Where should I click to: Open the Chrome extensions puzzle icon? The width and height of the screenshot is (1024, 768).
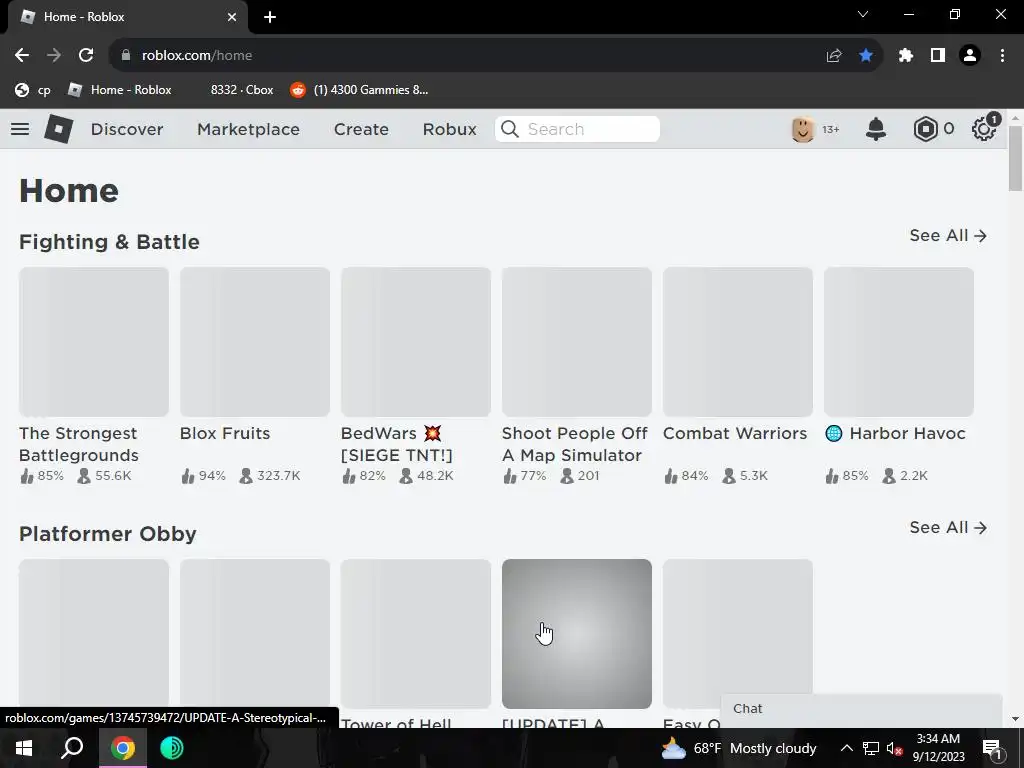pos(906,56)
